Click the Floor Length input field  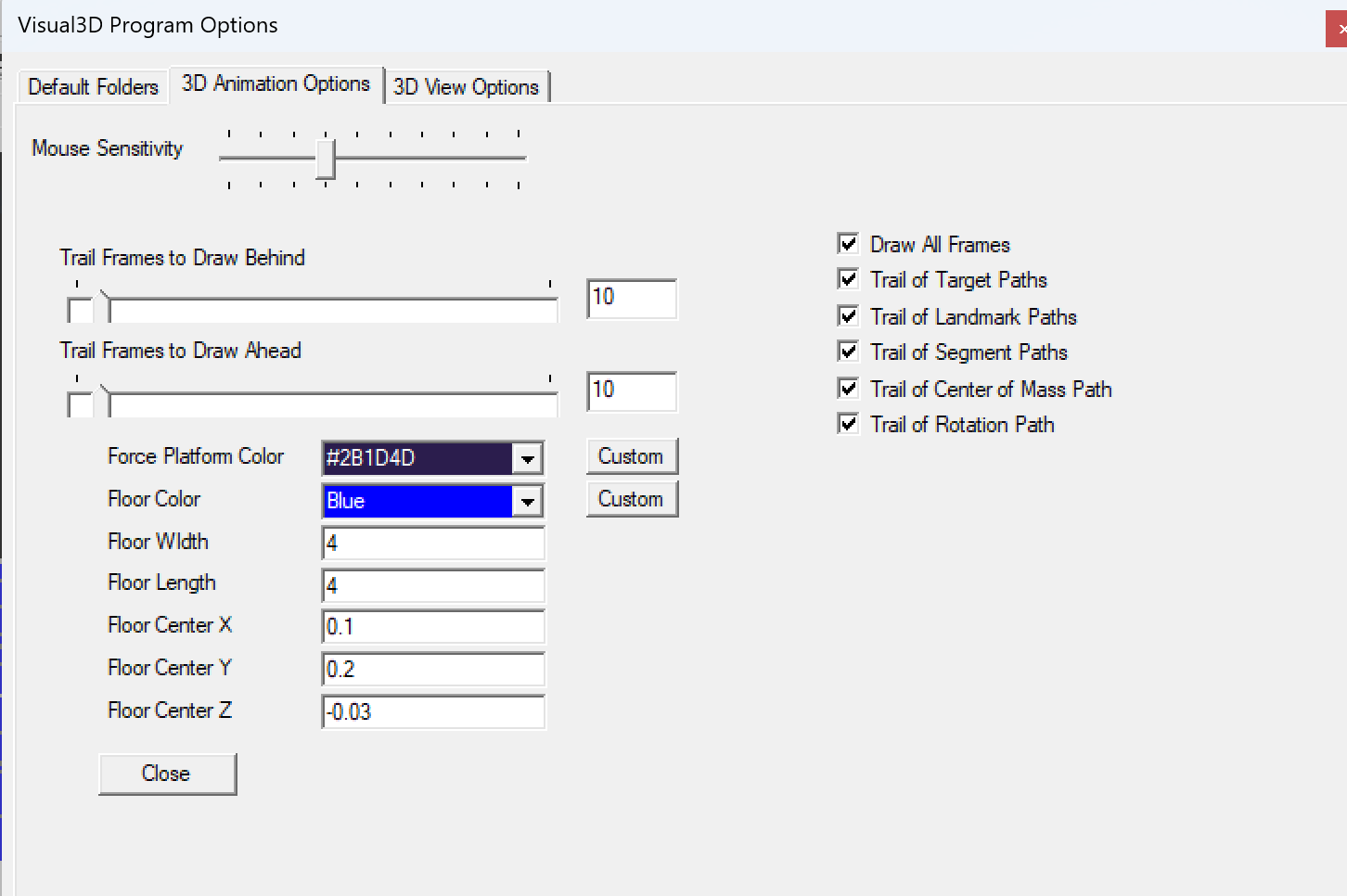433,586
